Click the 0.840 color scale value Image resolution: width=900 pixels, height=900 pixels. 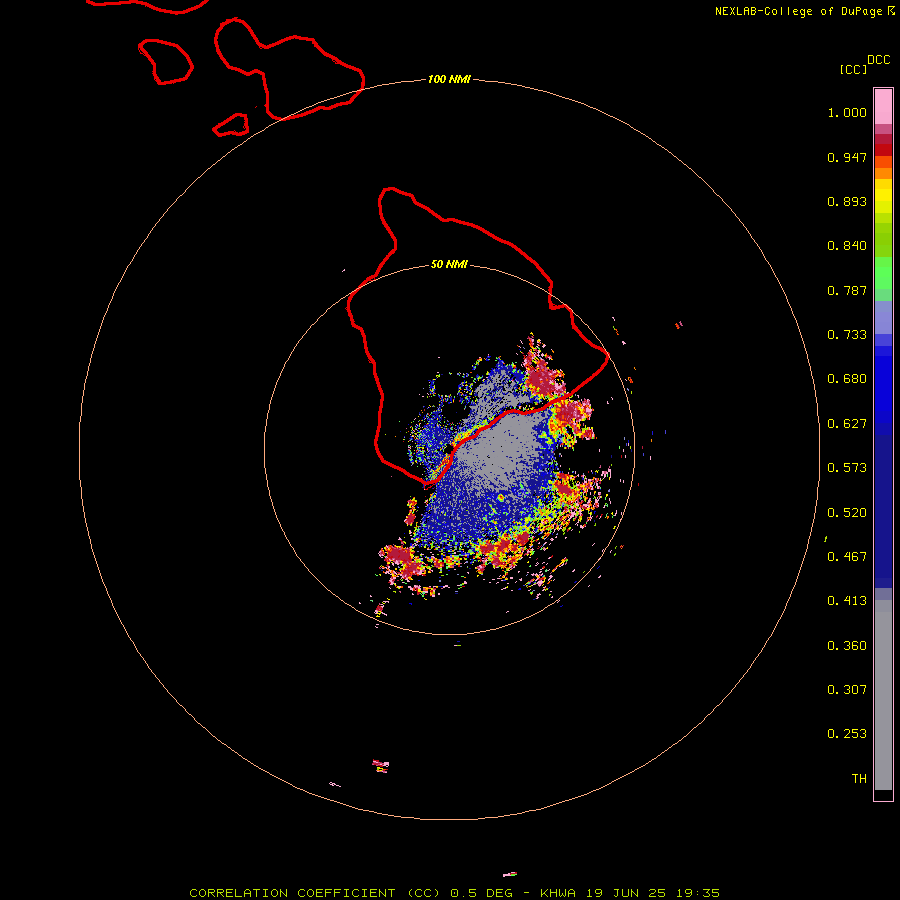(x=847, y=246)
